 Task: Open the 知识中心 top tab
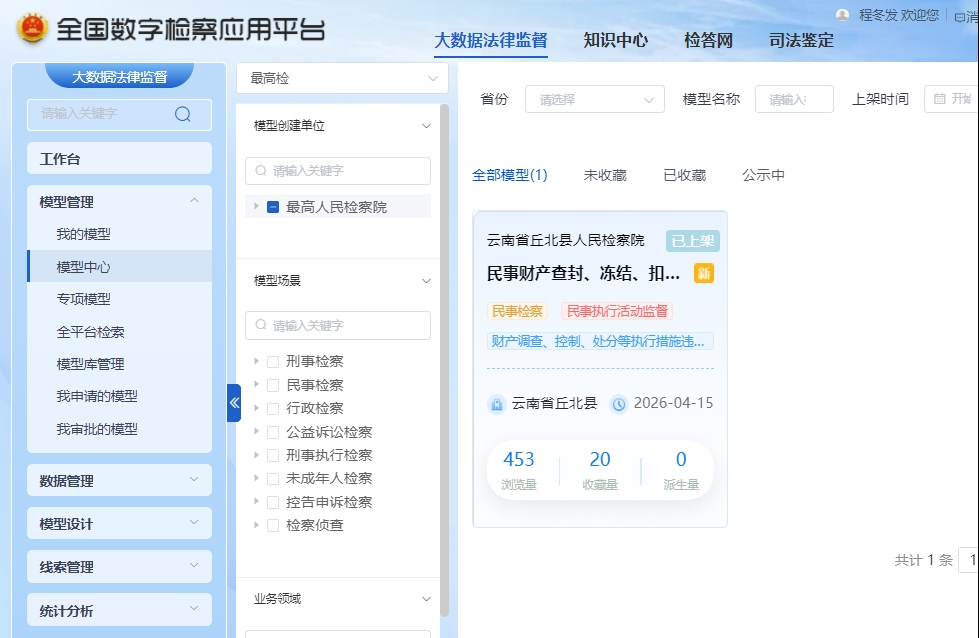pyautogui.click(x=616, y=41)
